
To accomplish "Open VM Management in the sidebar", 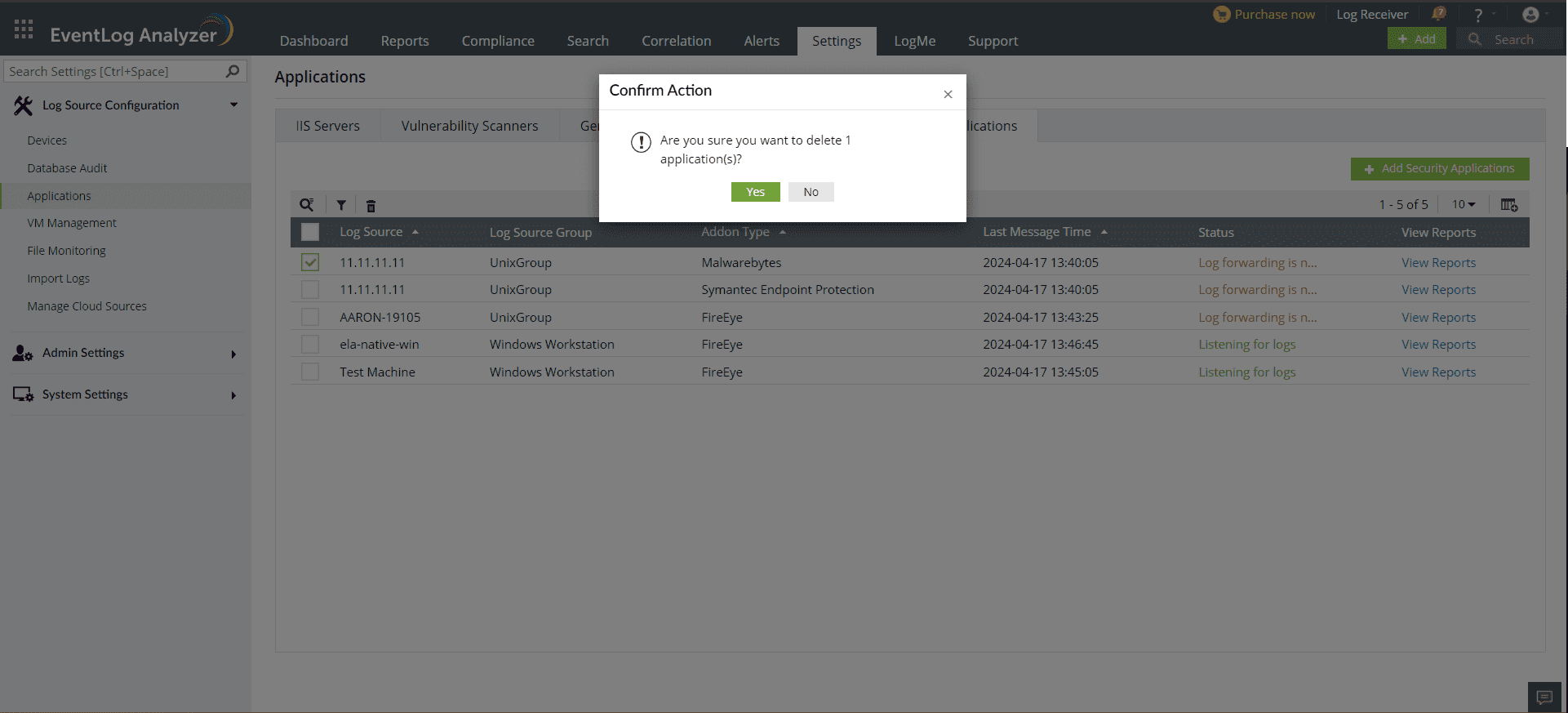I will tap(72, 223).
